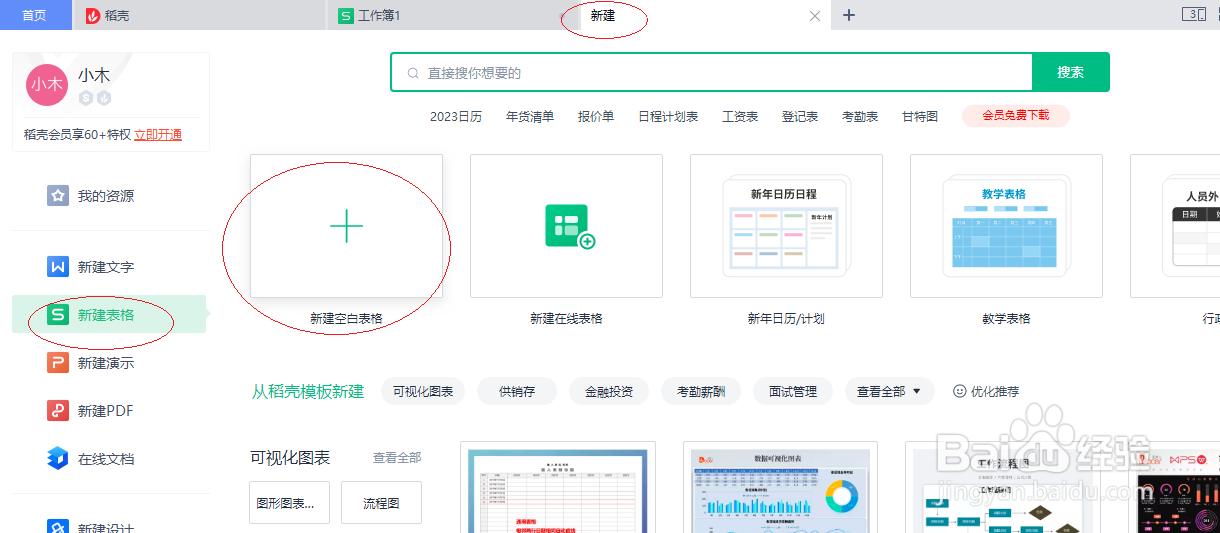This screenshot has width=1220, height=533.
Task: Click the 新建PDF label in sidebar
Action: tap(106, 411)
